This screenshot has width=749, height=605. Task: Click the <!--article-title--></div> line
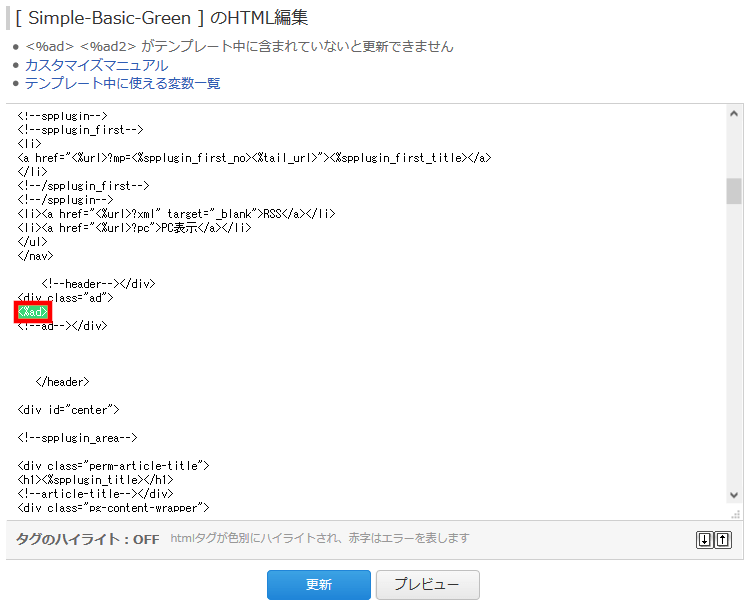pos(96,494)
